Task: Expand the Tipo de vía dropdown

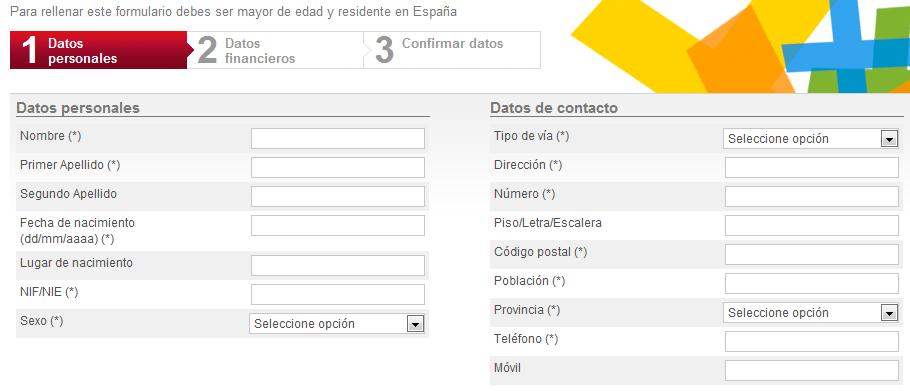Action: pyautogui.click(x=811, y=139)
